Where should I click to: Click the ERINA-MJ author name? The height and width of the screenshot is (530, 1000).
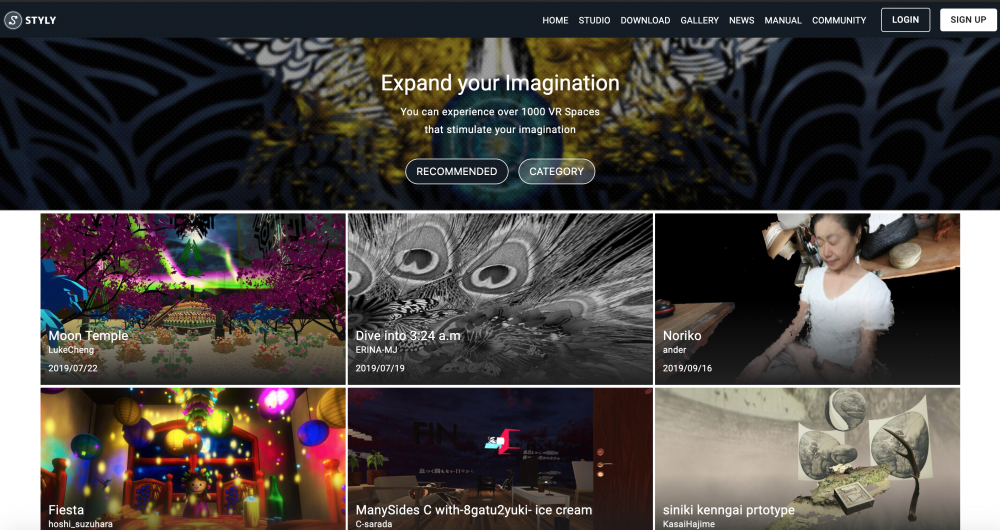[376, 350]
